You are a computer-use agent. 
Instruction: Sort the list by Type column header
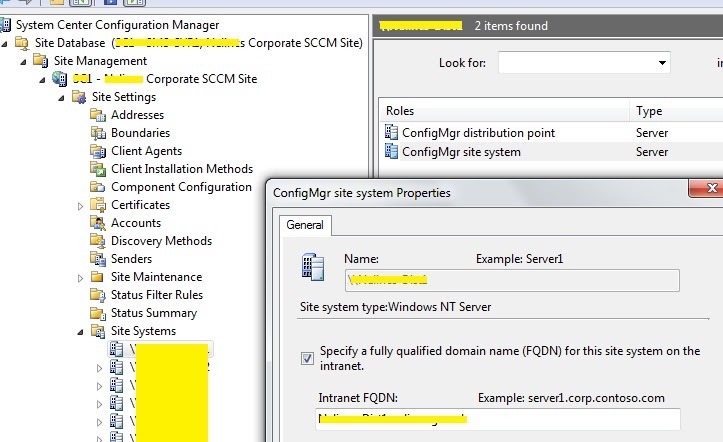coord(677,111)
